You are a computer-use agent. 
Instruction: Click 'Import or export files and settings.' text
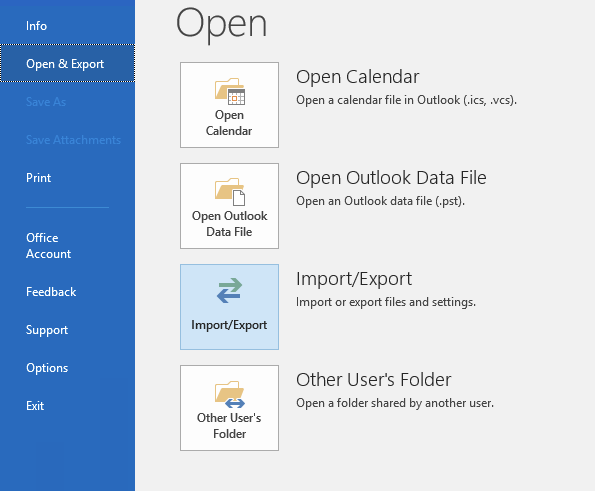386,302
